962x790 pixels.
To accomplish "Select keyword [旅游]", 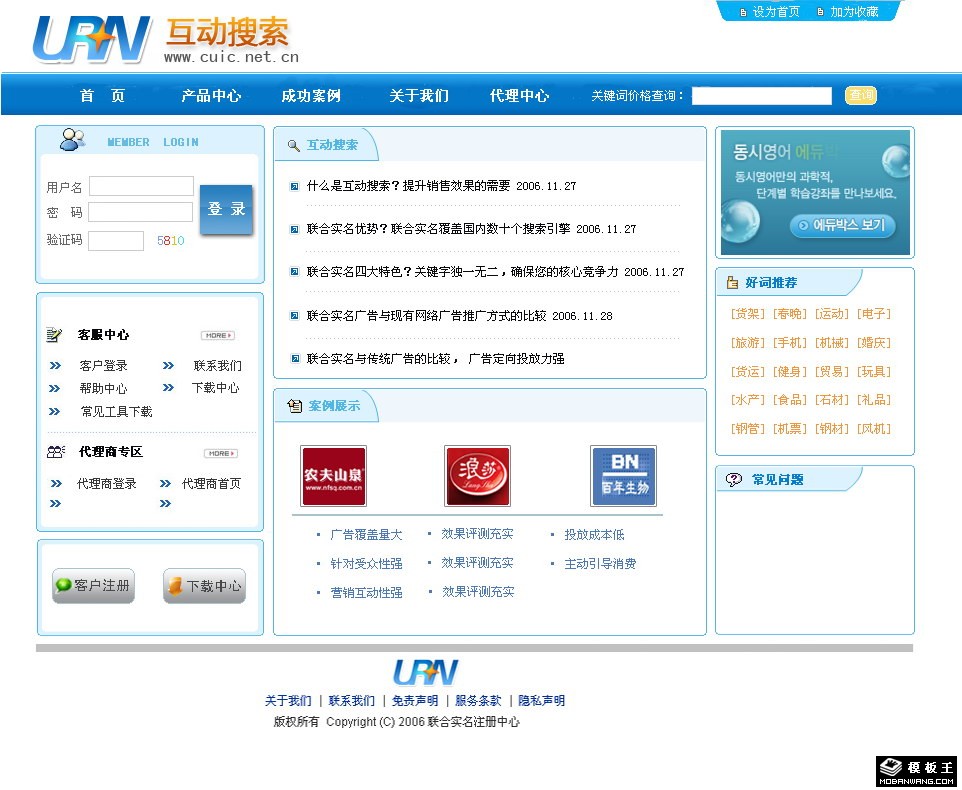I will coord(748,343).
